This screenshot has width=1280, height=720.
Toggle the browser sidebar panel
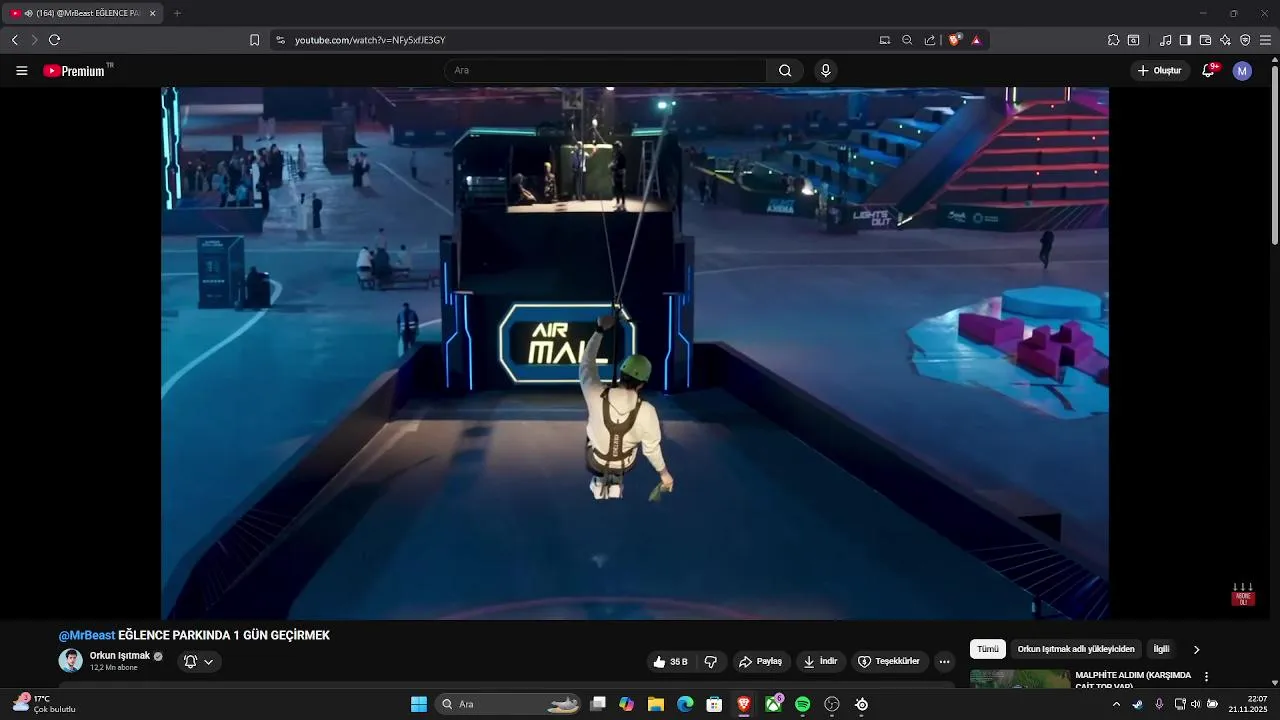(x=1185, y=40)
